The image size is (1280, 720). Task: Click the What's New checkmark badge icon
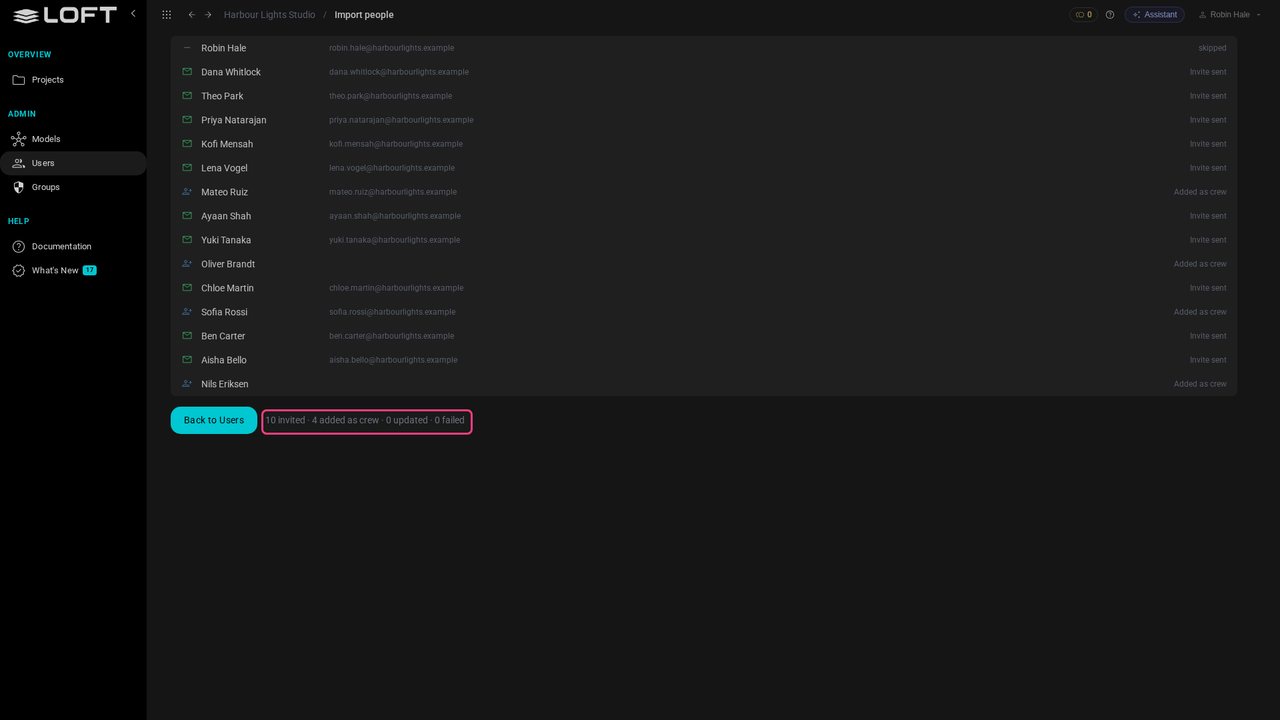tap(18, 271)
